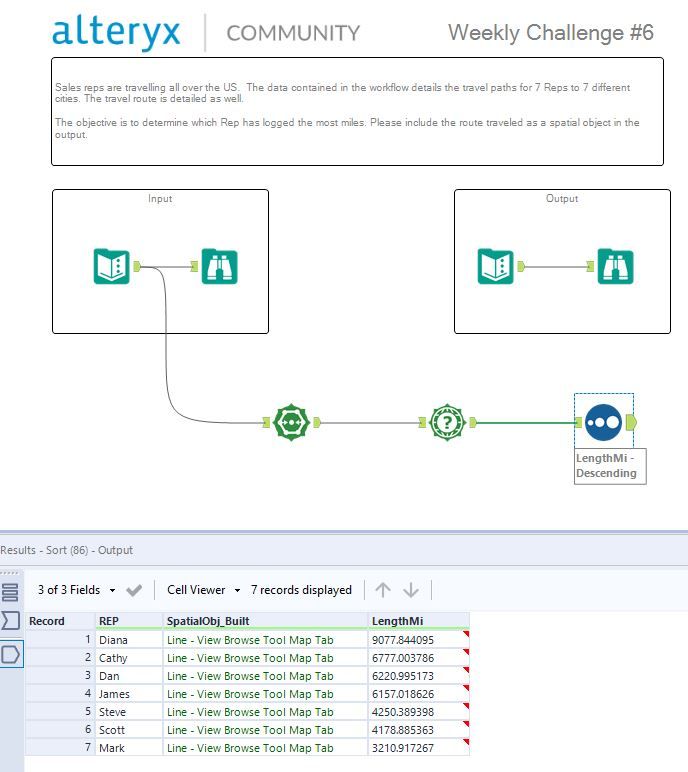Click the alteryx logo
Image resolution: width=688 pixels, height=772 pixels.
point(116,32)
